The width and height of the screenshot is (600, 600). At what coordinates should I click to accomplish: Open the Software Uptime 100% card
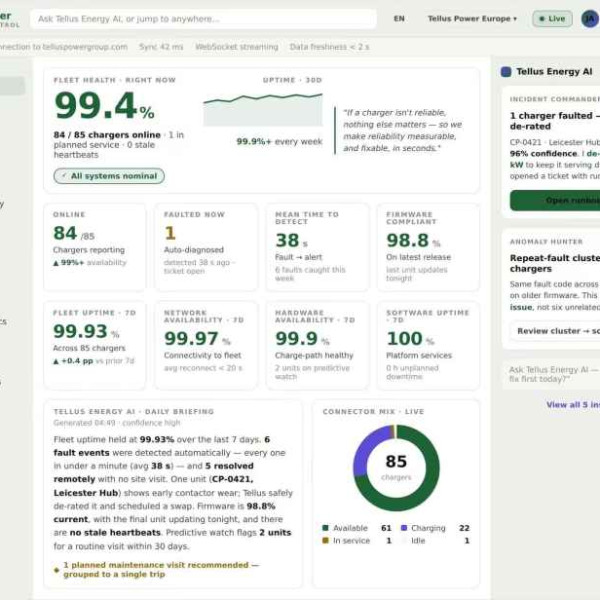click(428, 346)
